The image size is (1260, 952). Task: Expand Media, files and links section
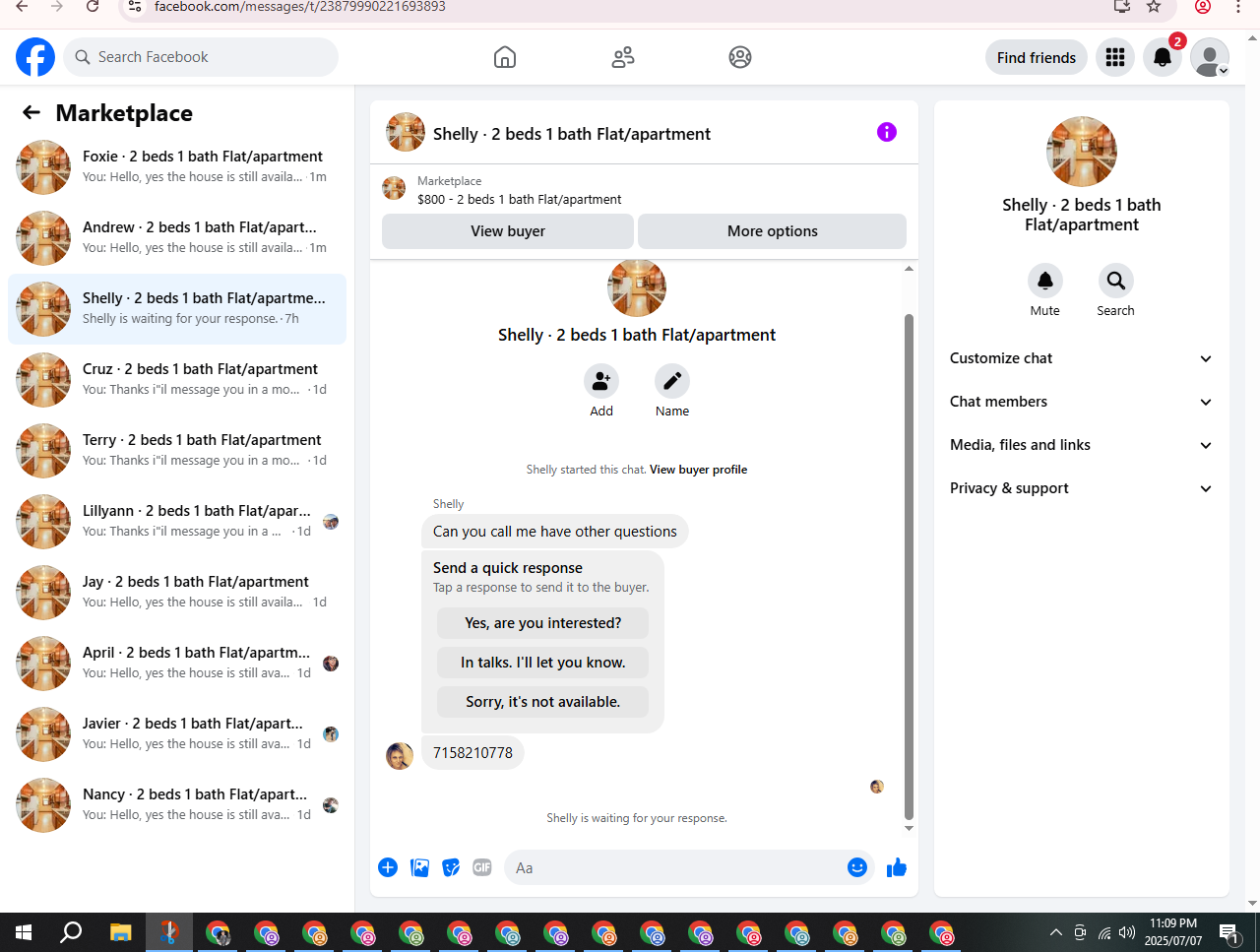click(1082, 445)
